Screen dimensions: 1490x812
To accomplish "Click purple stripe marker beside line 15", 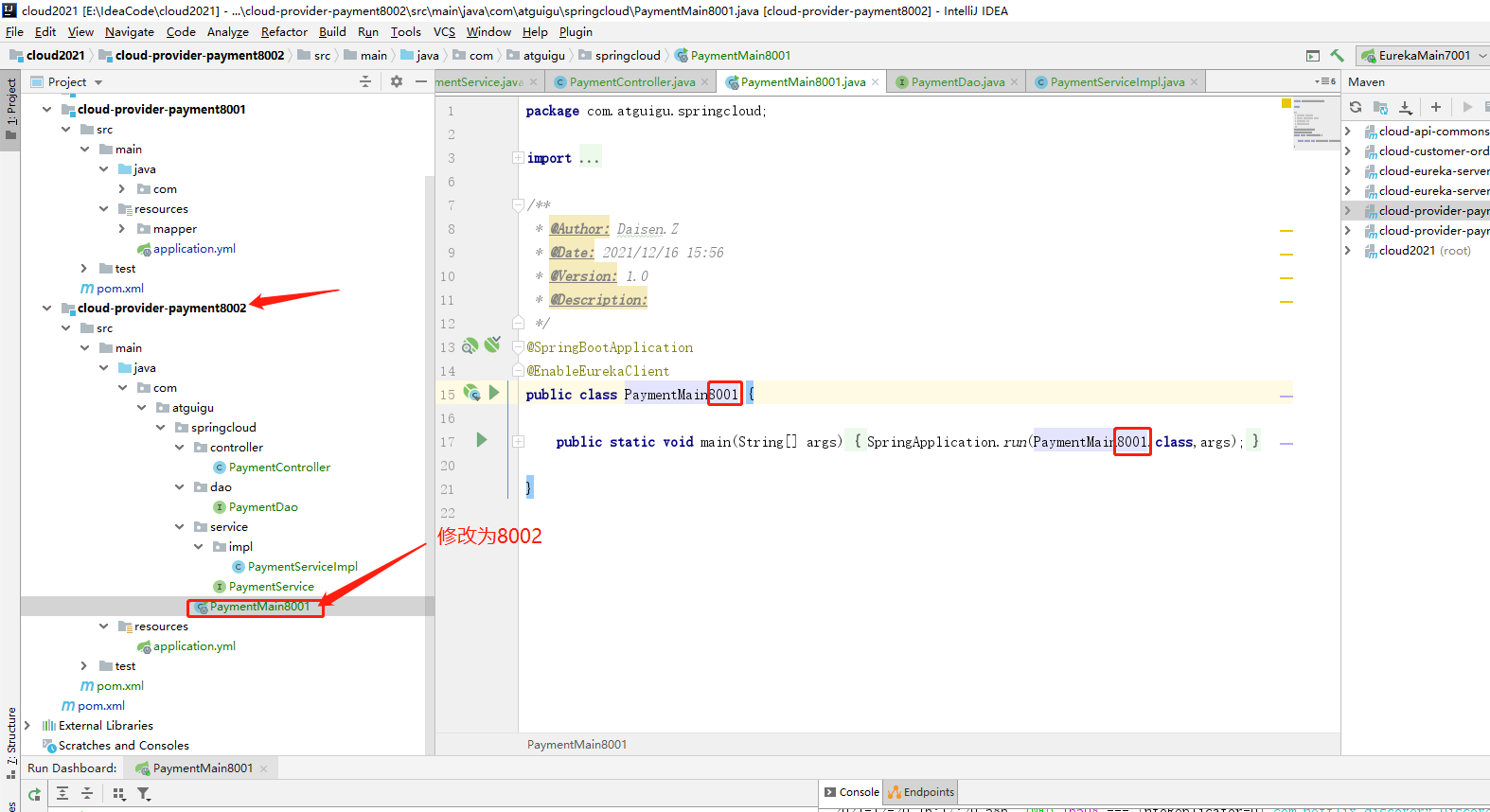I will [1286, 396].
